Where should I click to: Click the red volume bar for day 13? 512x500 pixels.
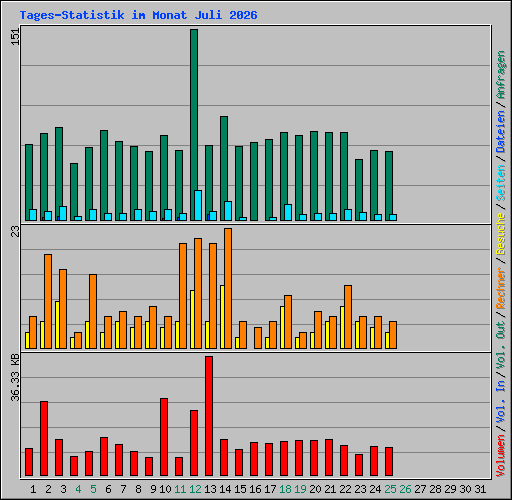209,416
